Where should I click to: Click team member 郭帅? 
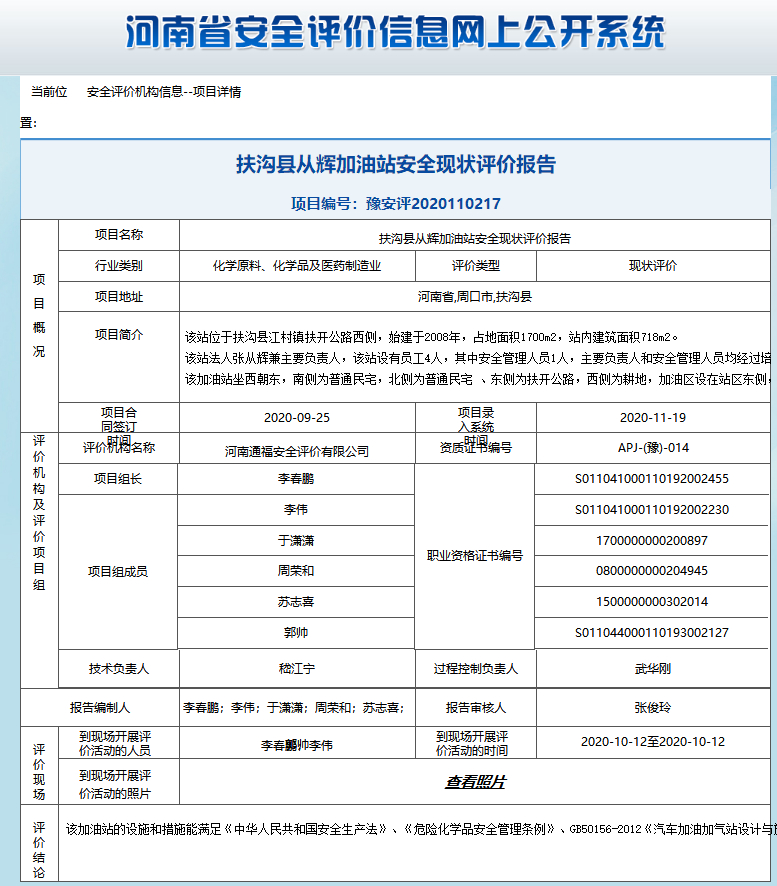(x=296, y=633)
